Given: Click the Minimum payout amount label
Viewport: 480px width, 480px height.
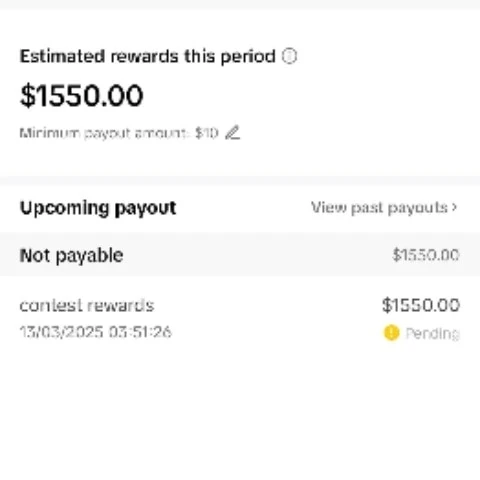Looking at the screenshot, I should pos(104,133).
